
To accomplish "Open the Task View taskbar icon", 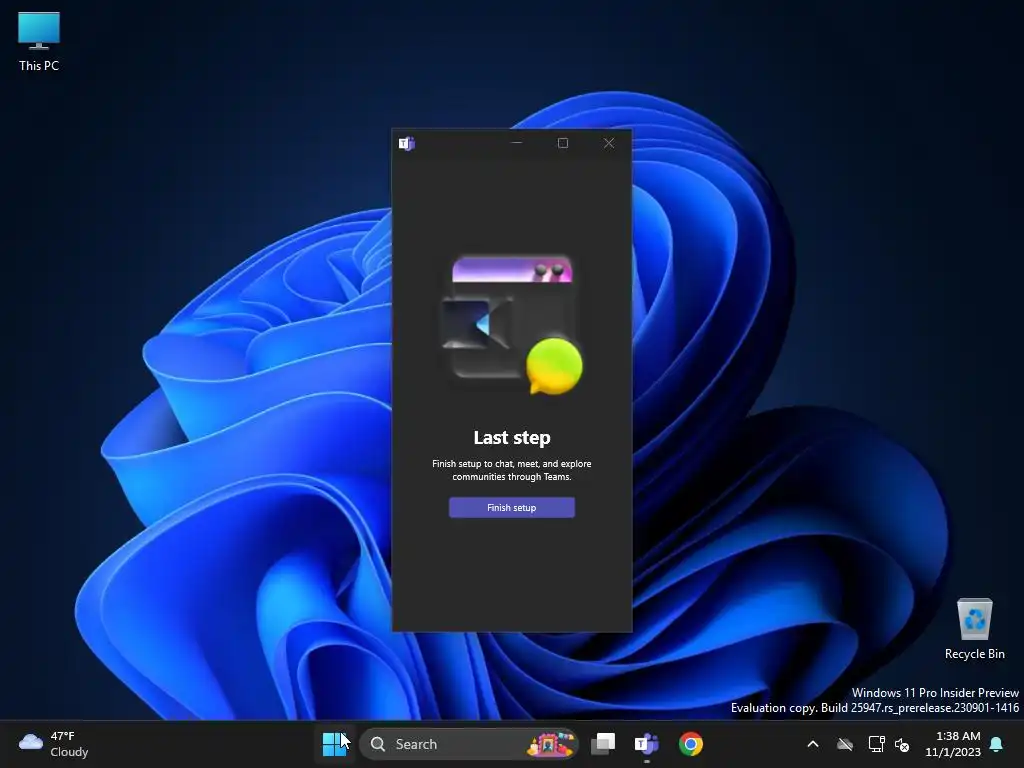I will (x=603, y=744).
